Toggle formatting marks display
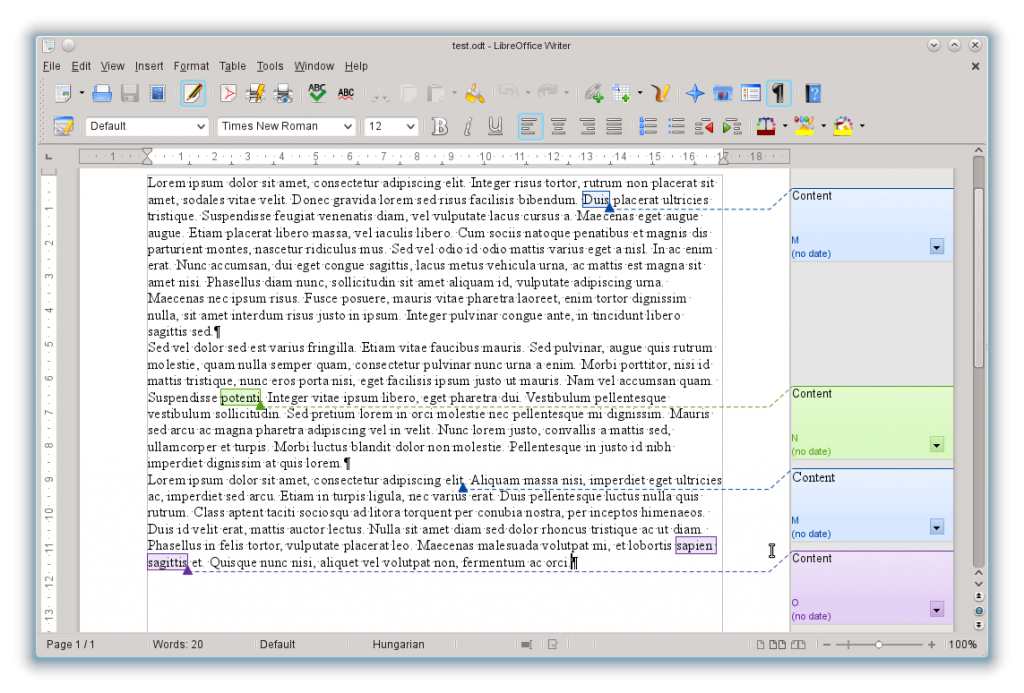The height and width of the screenshot is (693, 1024). (x=778, y=93)
